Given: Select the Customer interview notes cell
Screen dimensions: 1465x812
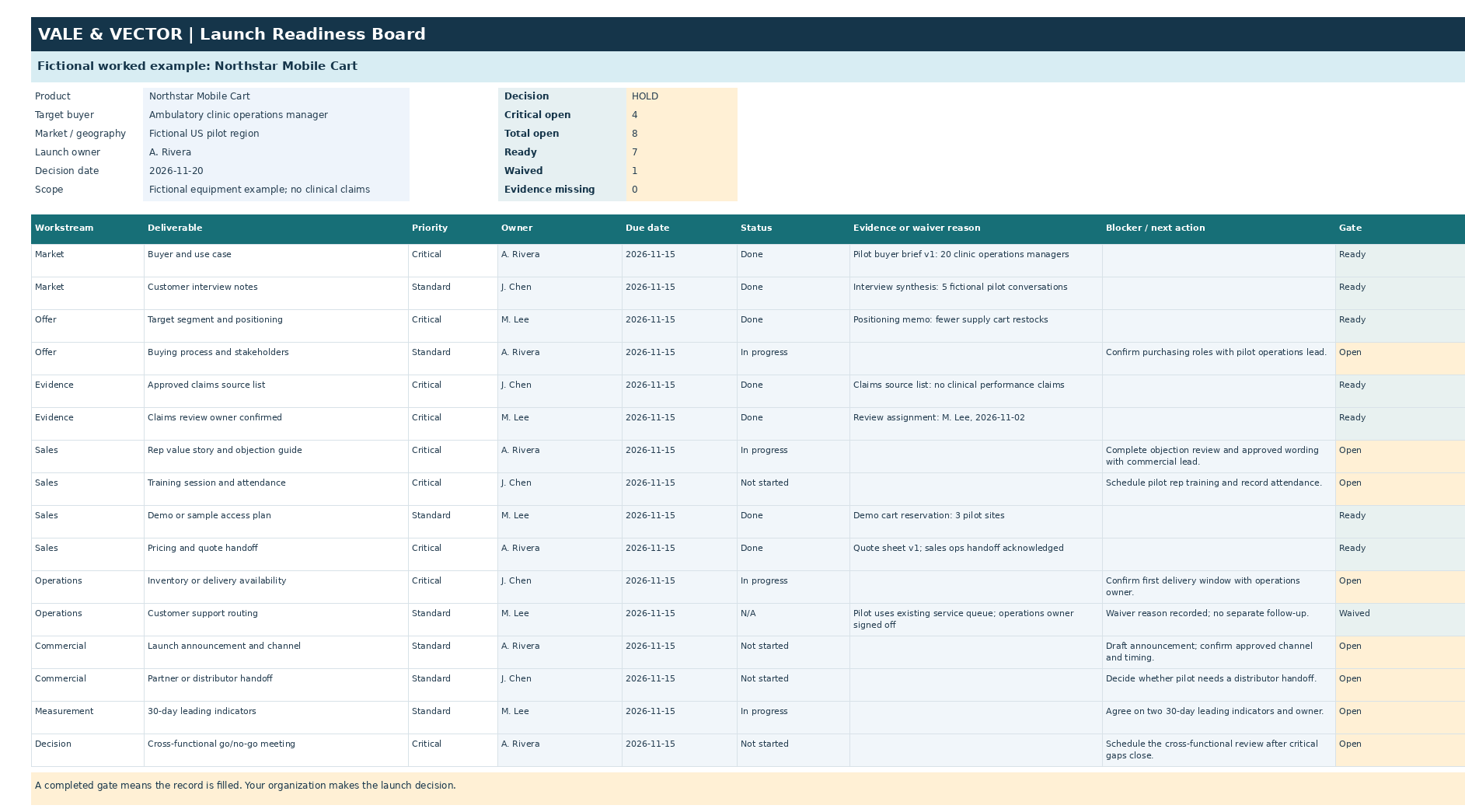Looking at the screenshot, I should coord(276,294).
